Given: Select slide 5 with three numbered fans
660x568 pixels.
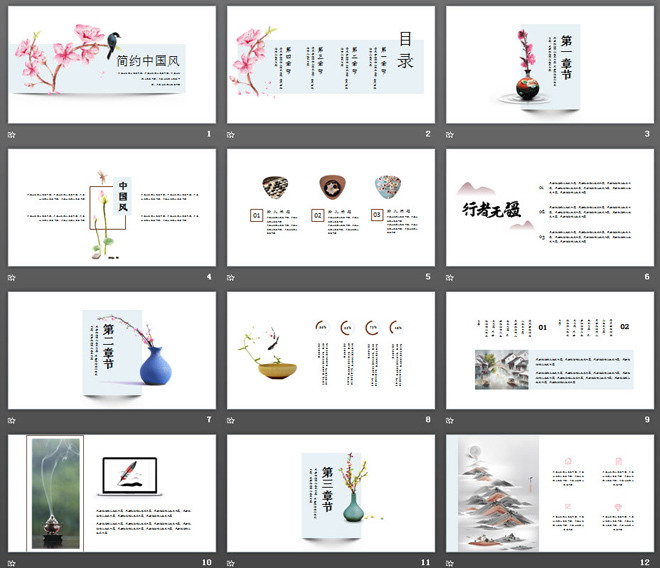Looking at the screenshot, I should (x=331, y=208).
